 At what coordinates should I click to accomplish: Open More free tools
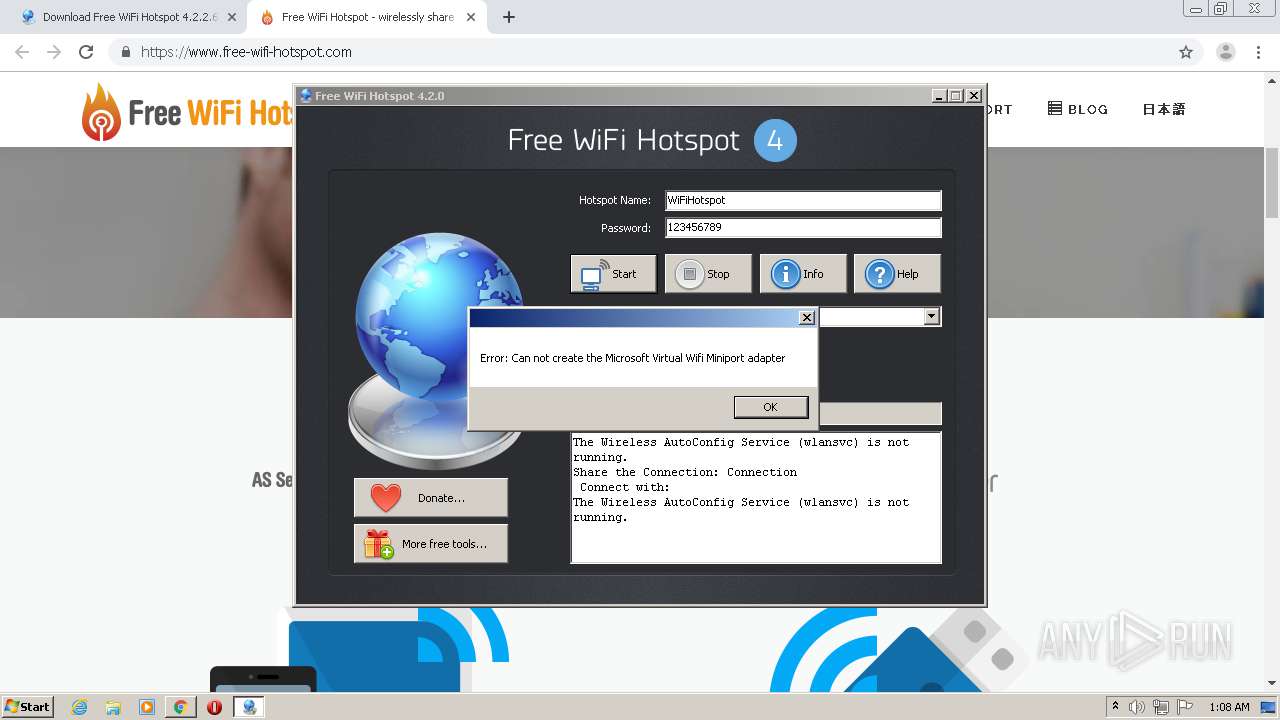(x=430, y=543)
